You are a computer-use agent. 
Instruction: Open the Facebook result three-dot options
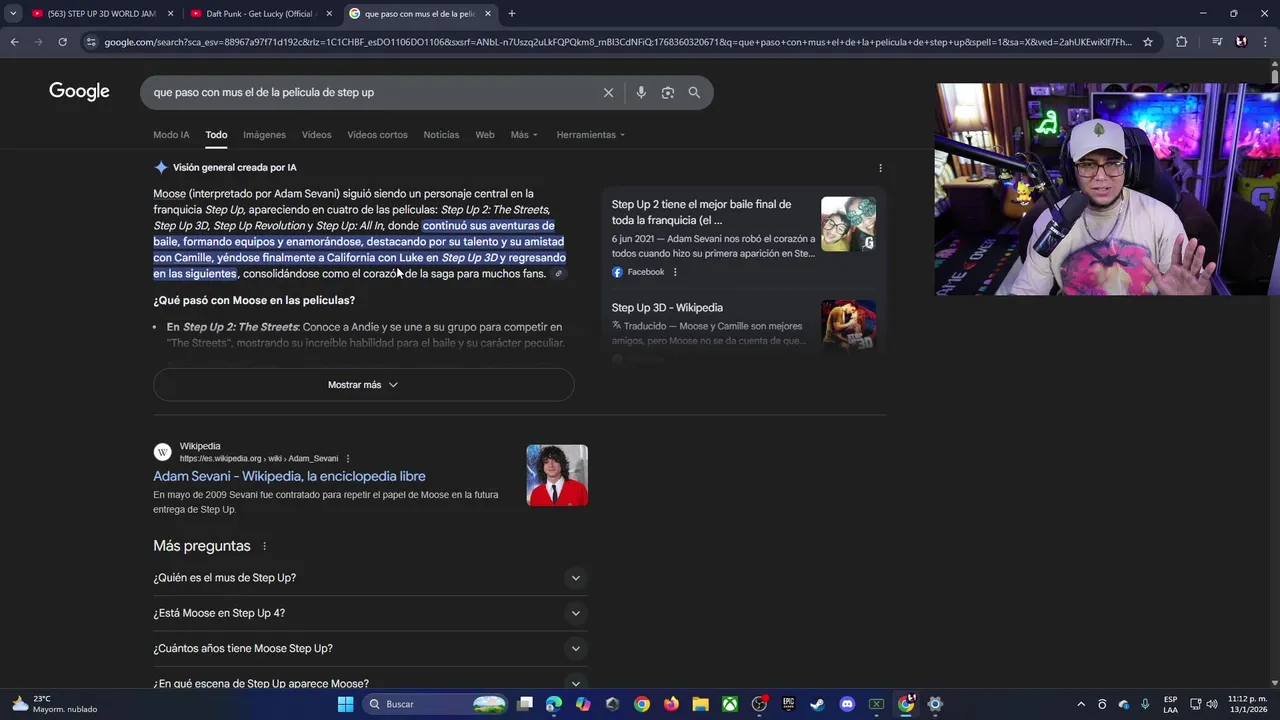coord(675,272)
